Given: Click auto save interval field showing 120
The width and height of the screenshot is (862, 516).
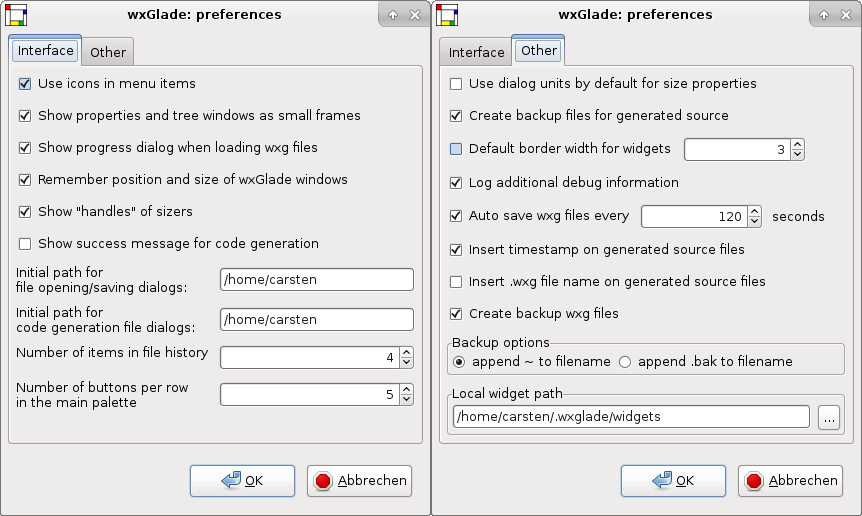Looking at the screenshot, I should click(x=695, y=217).
